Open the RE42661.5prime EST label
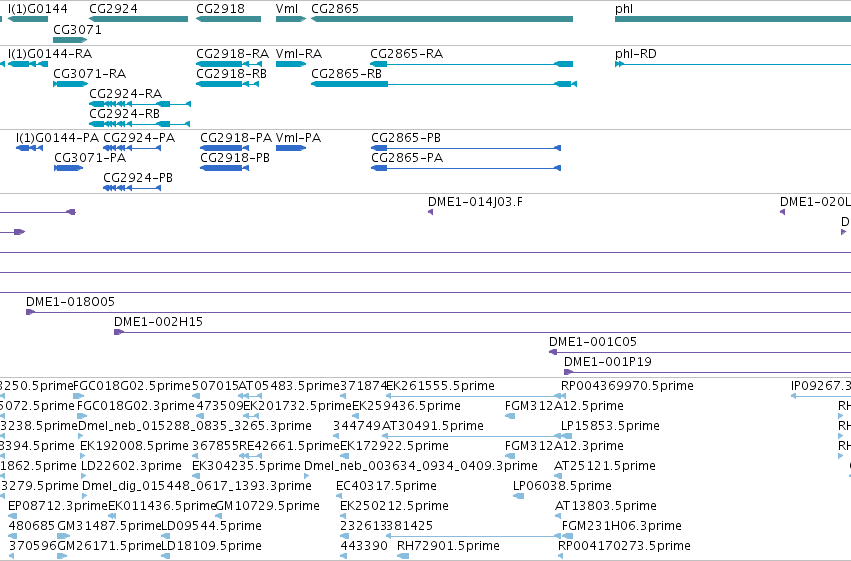 [x=289, y=446]
